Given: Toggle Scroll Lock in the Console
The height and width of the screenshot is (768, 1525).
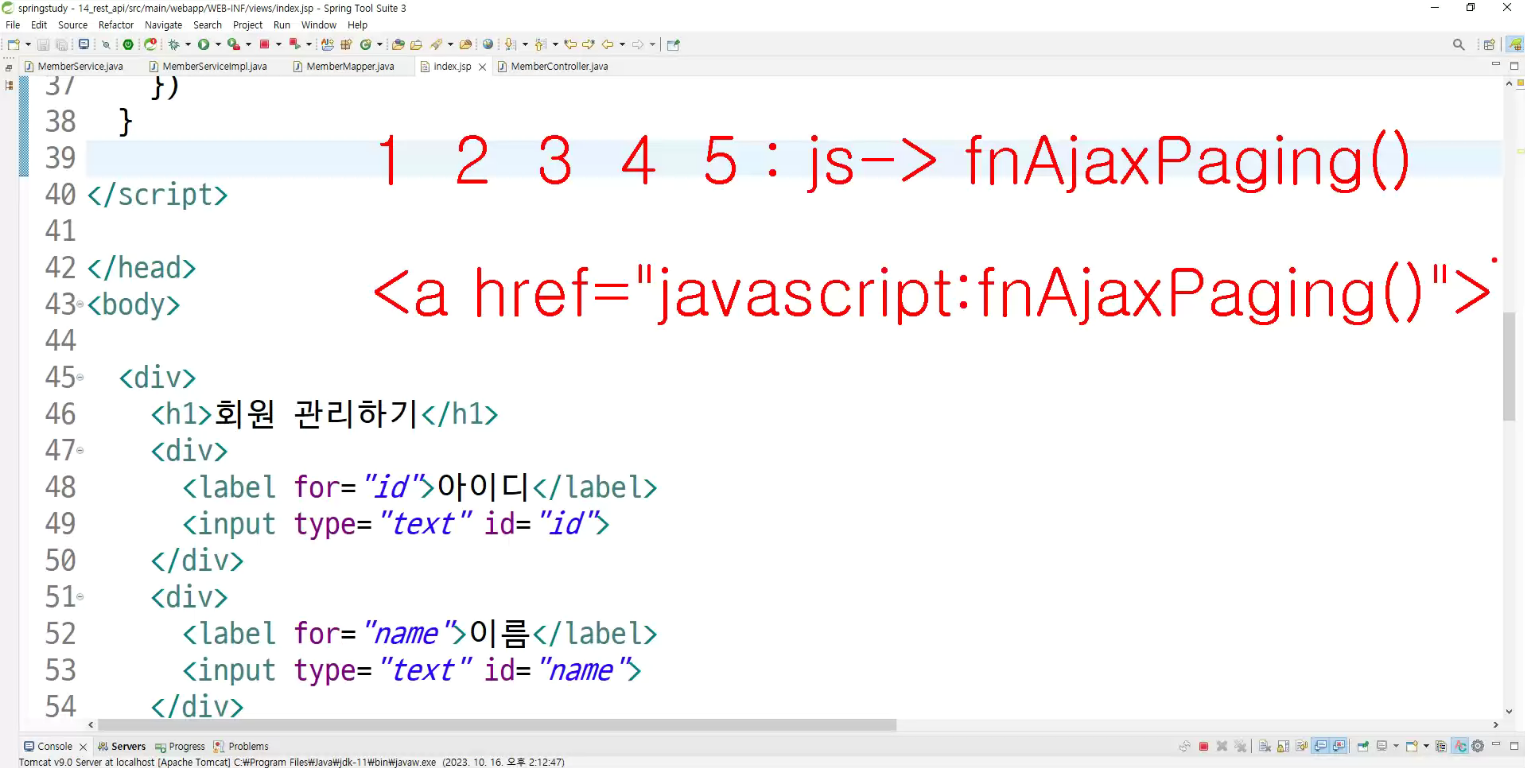Looking at the screenshot, I should 1283,746.
